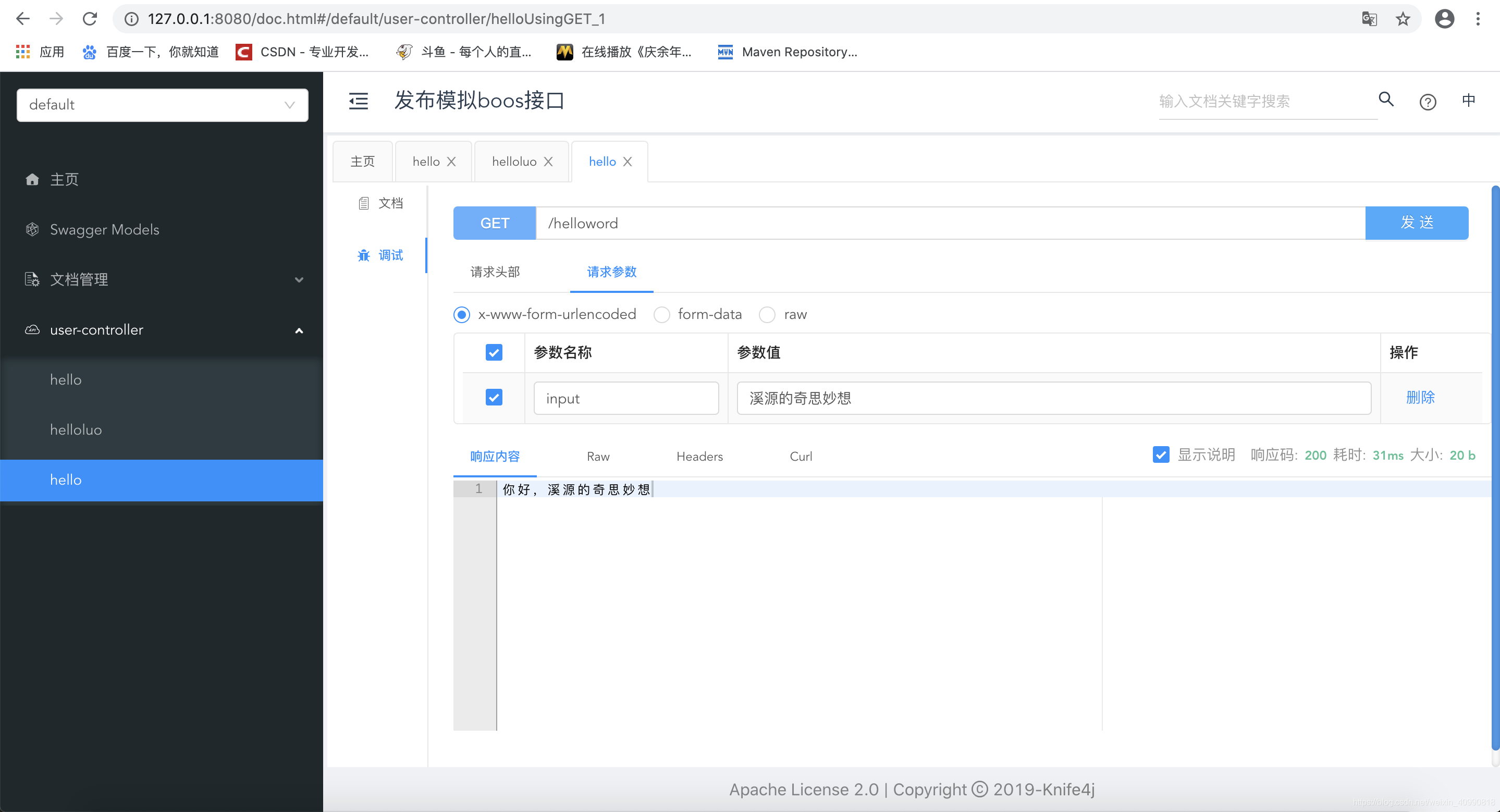Viewport: 1500px width, 812px height.
Task: Toggle the x-www-form-urlencoded radio button
Action: point(462,315)
